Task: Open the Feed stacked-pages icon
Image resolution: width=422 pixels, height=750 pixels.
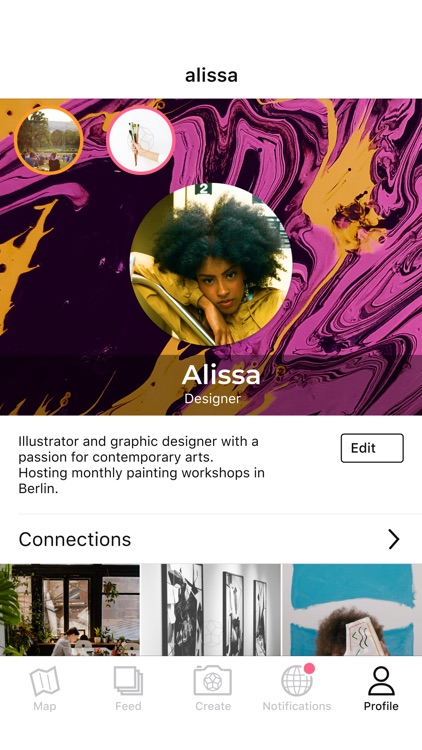Action: tap(128, 681)
